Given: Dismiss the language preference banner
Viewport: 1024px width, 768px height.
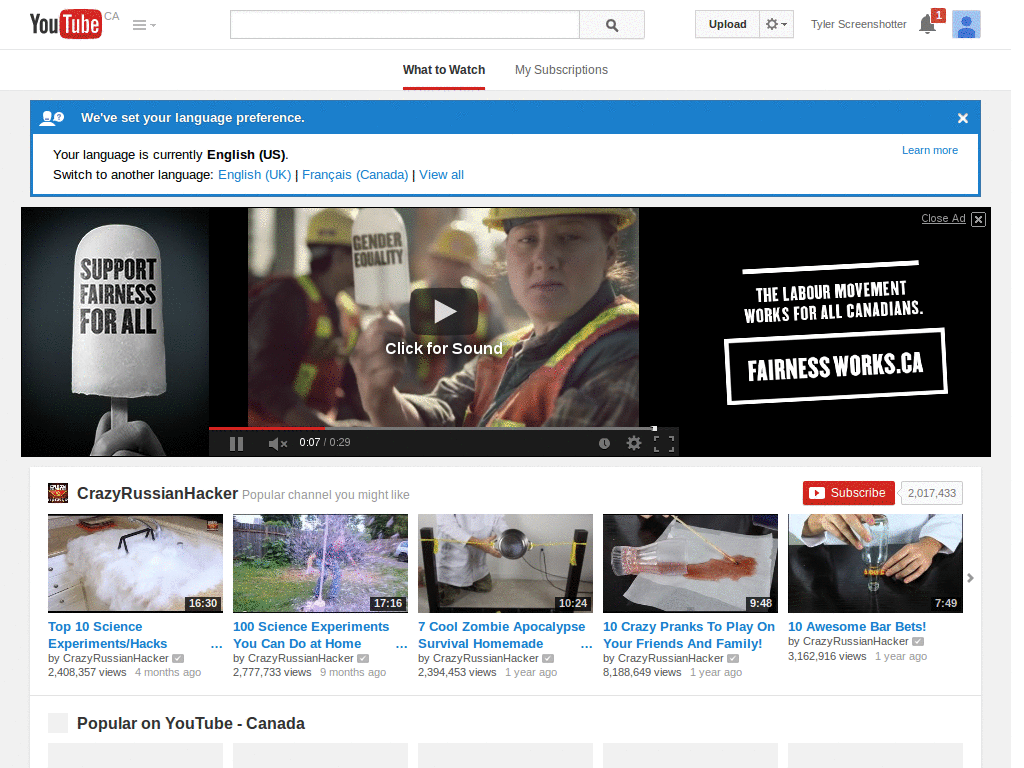Looking at the screenshot, I should pyautogui.click(x=963, y=118).
